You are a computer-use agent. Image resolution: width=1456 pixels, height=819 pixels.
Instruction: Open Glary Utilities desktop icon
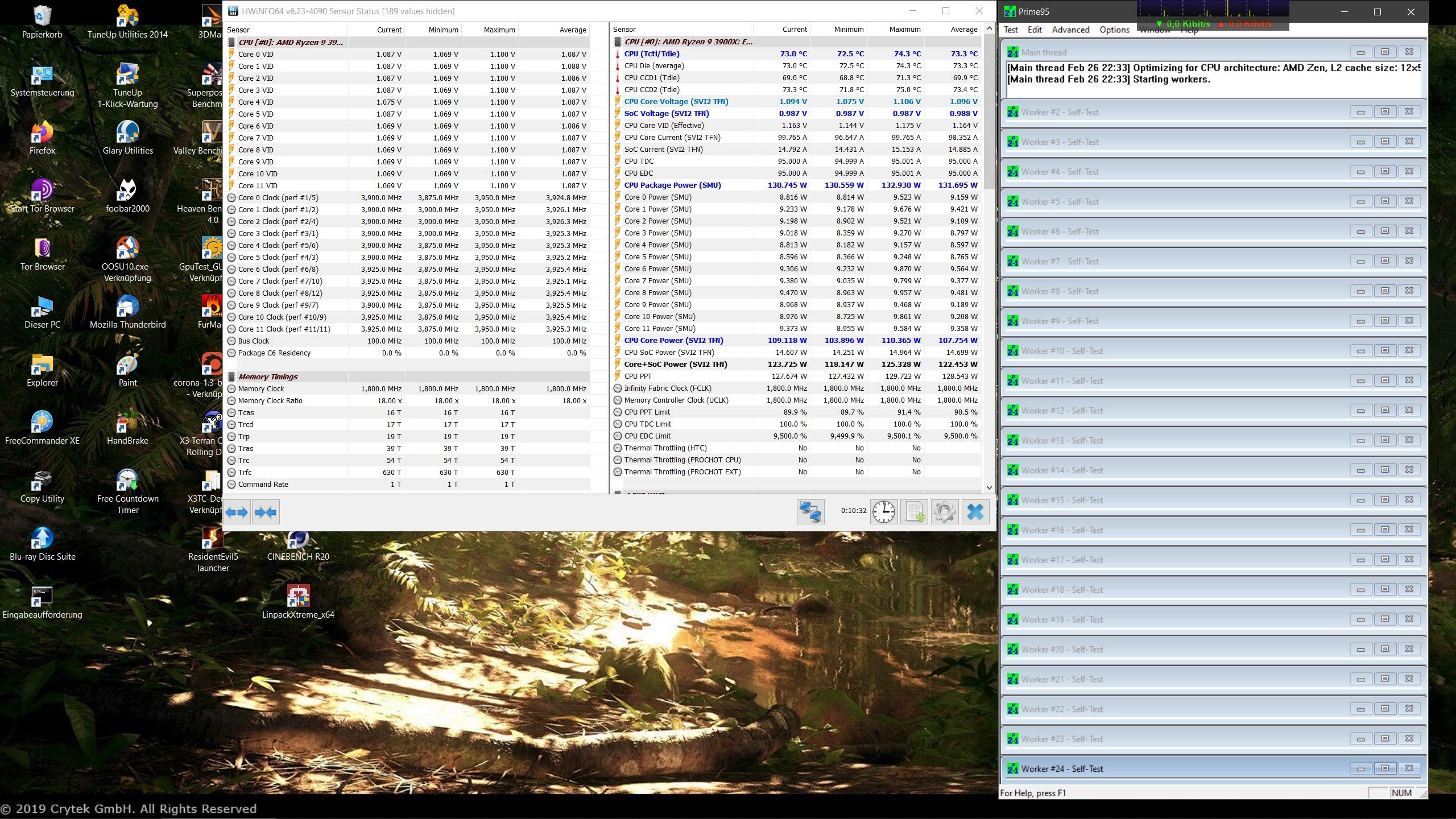[x=127, y=139]
